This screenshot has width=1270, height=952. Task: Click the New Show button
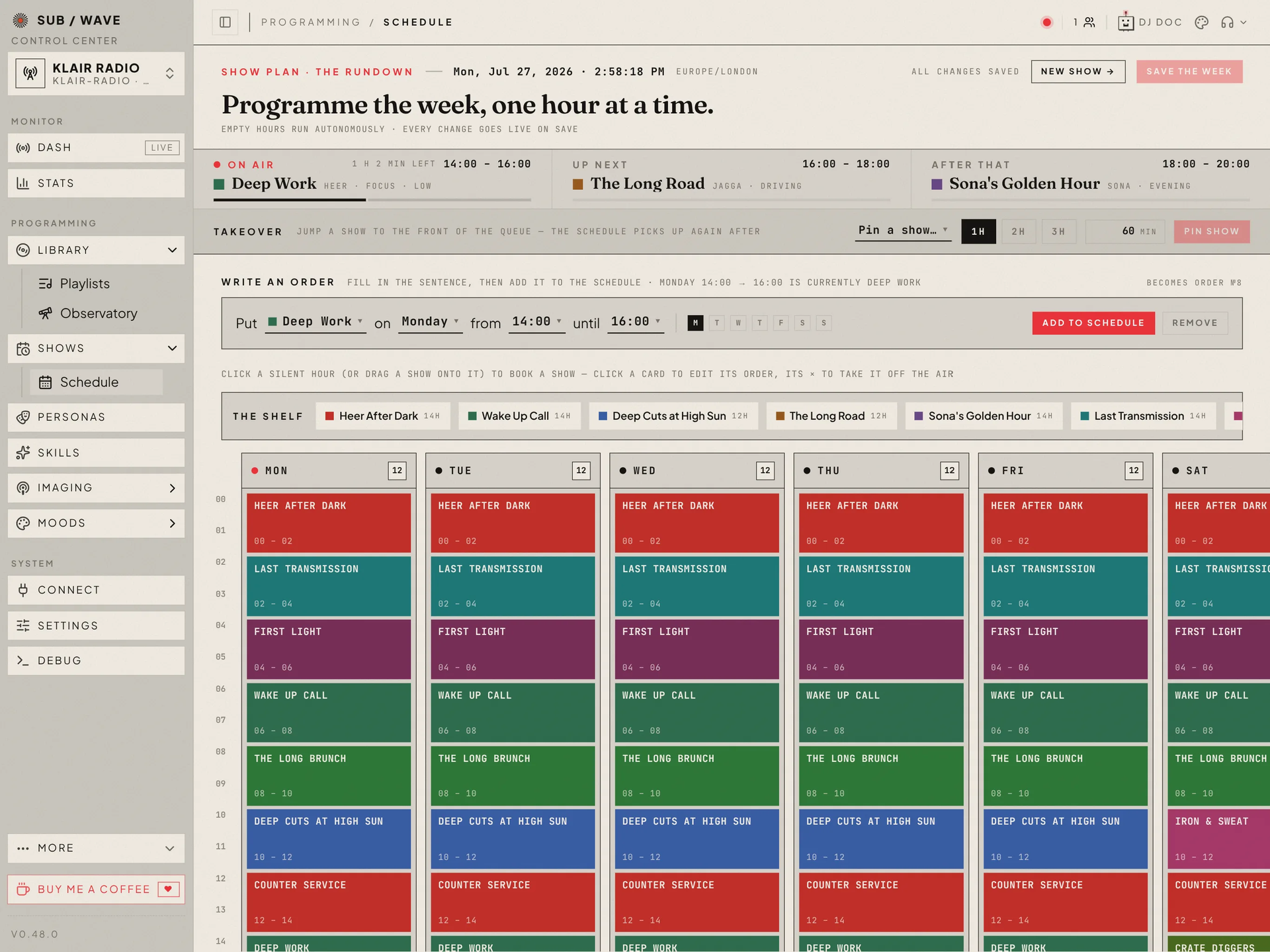(1078, 71)
